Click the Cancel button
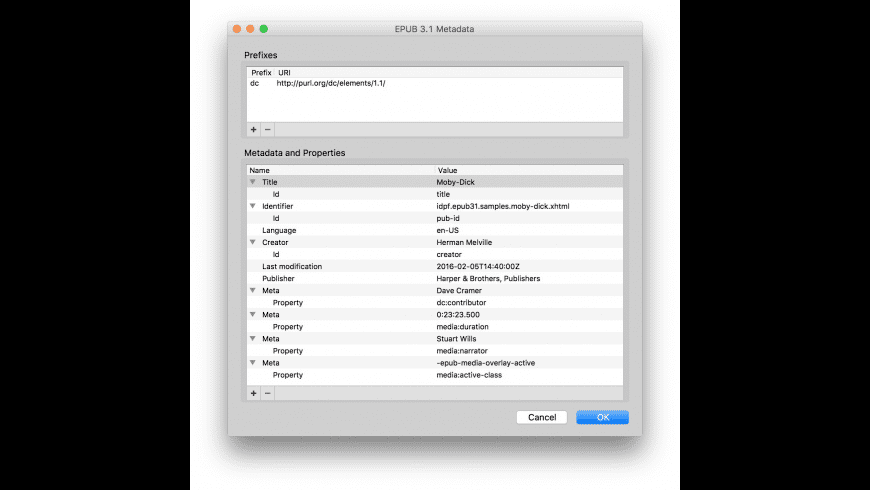870x490 pixels. pyautogui.click(x=542, y=417)
